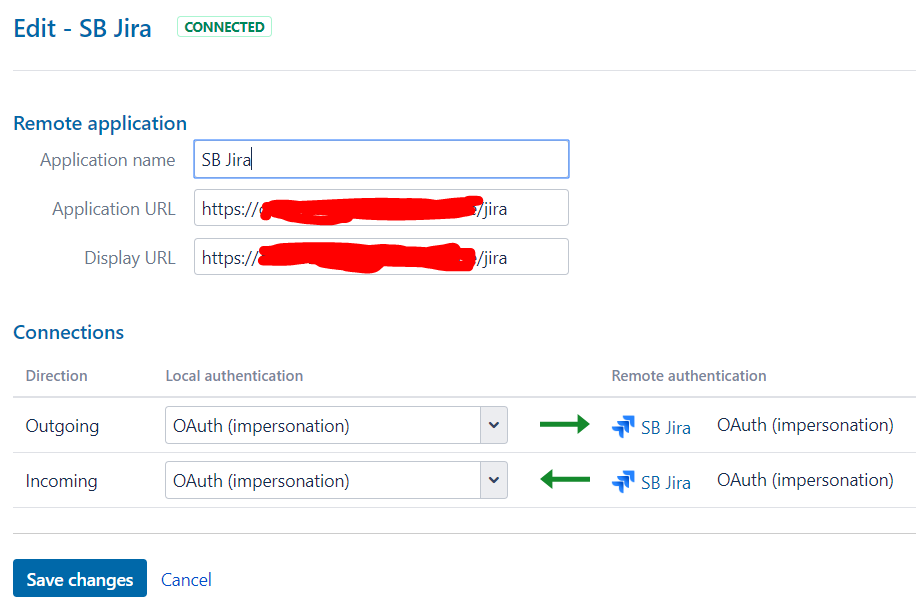
Task: Click the Application name label
Action: point(107,160)
